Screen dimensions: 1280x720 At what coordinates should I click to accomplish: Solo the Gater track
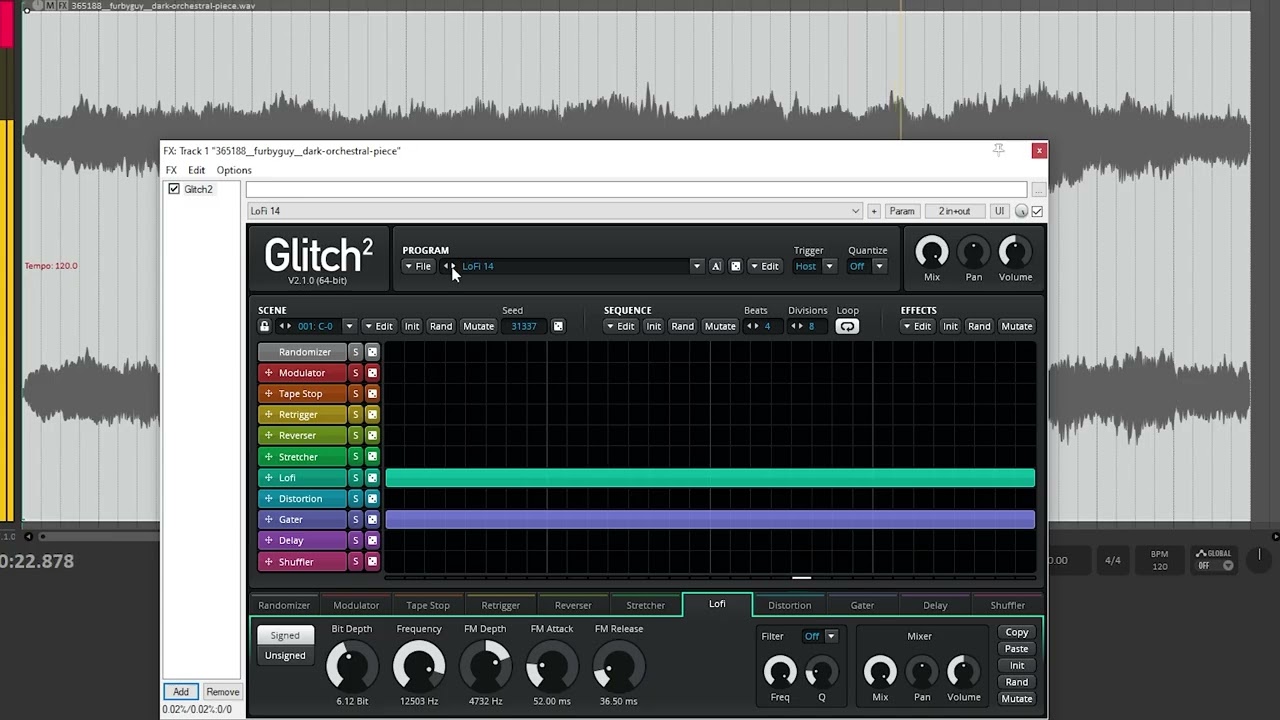(355, 520)
